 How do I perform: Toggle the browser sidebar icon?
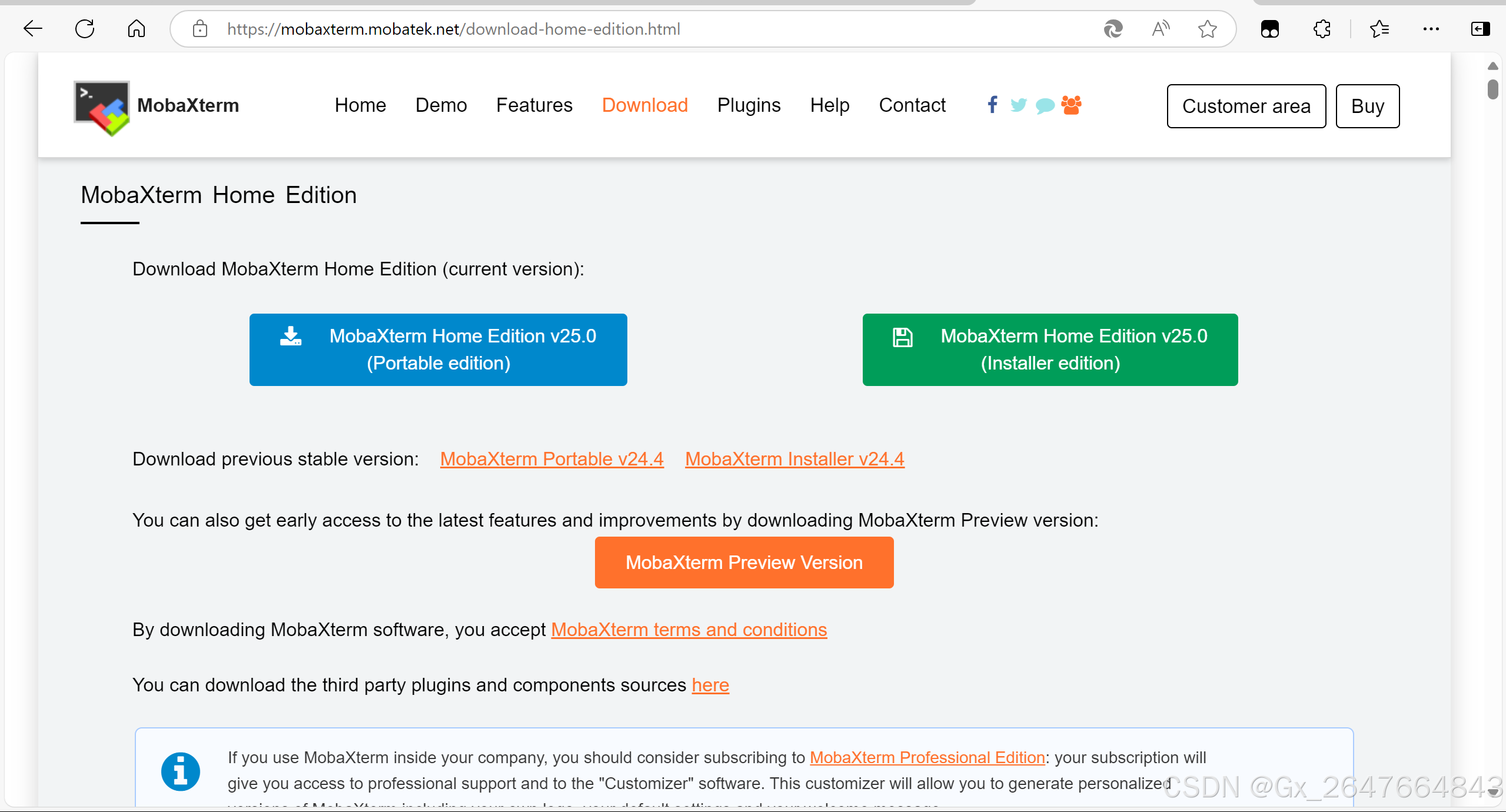click(1480, 29)
